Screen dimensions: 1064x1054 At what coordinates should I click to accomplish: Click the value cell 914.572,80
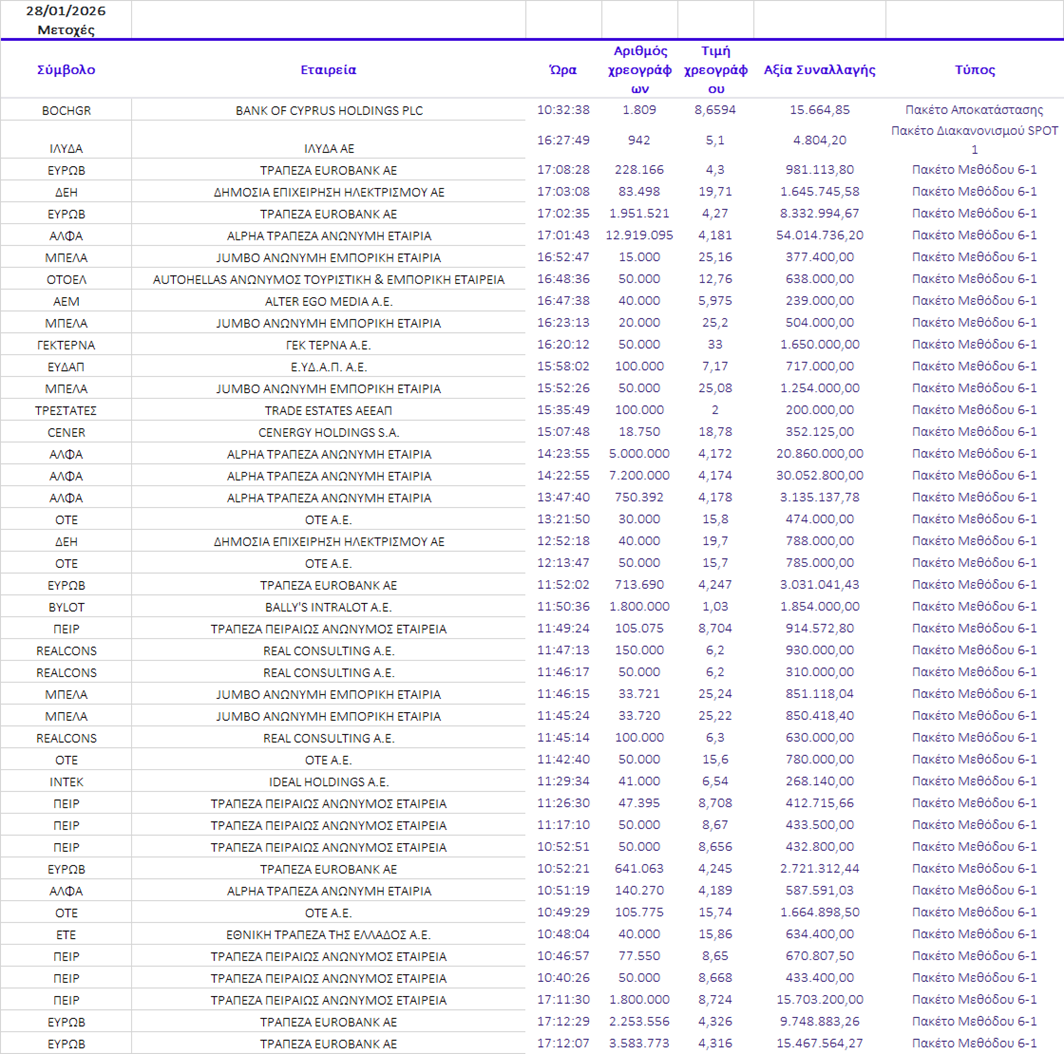point(820,628)
